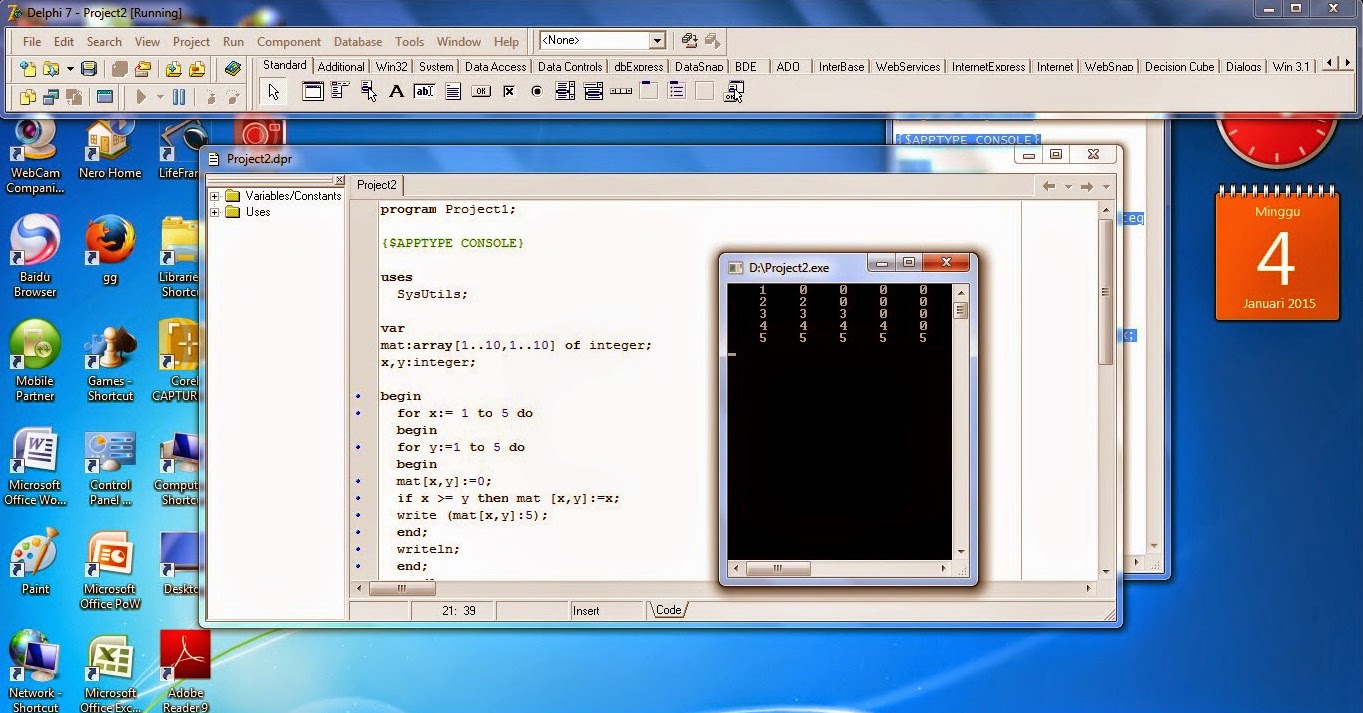This screenshot has height=713, width=1363.
Task: Click the editor back navigation arrow
Action: [x=1049, y=187]
